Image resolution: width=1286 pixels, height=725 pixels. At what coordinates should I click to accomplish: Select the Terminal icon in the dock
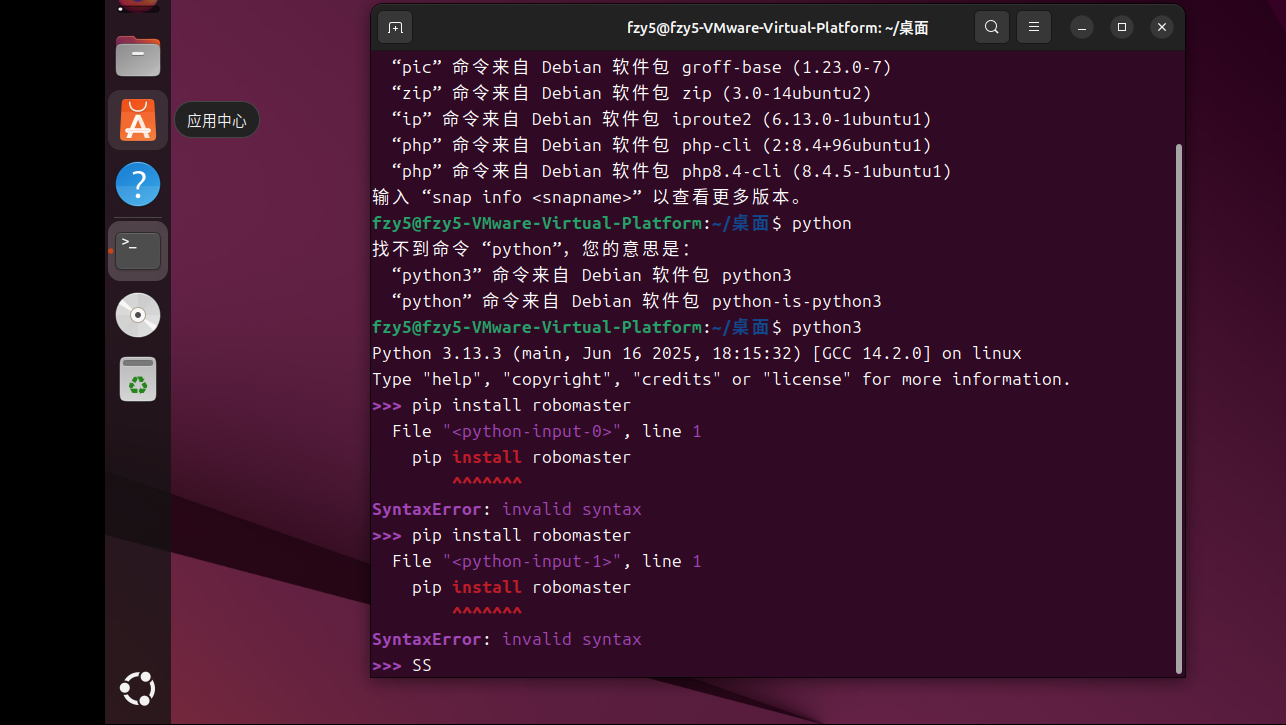point(138,250)
